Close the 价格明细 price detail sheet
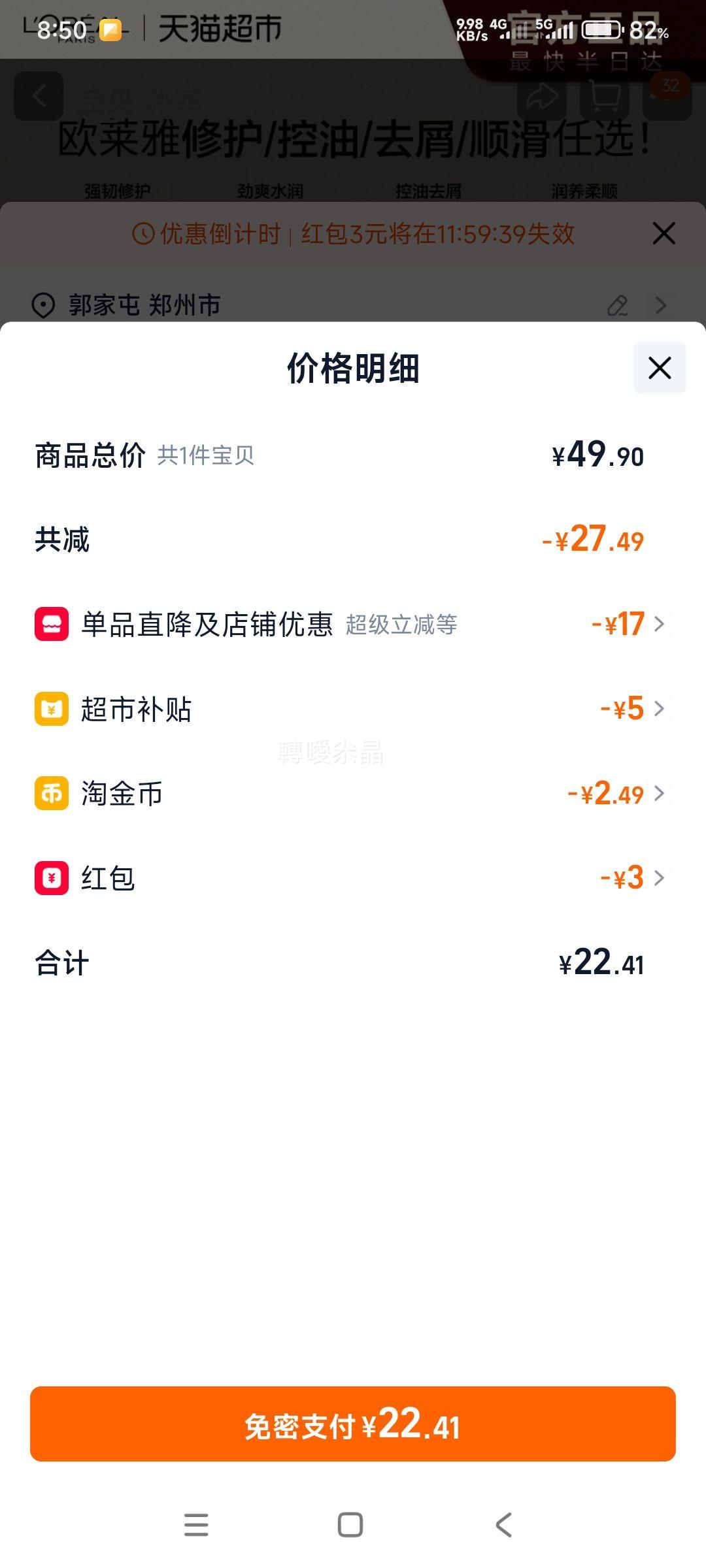Screen dimensions: 706x1568 [x=660, y=368]
